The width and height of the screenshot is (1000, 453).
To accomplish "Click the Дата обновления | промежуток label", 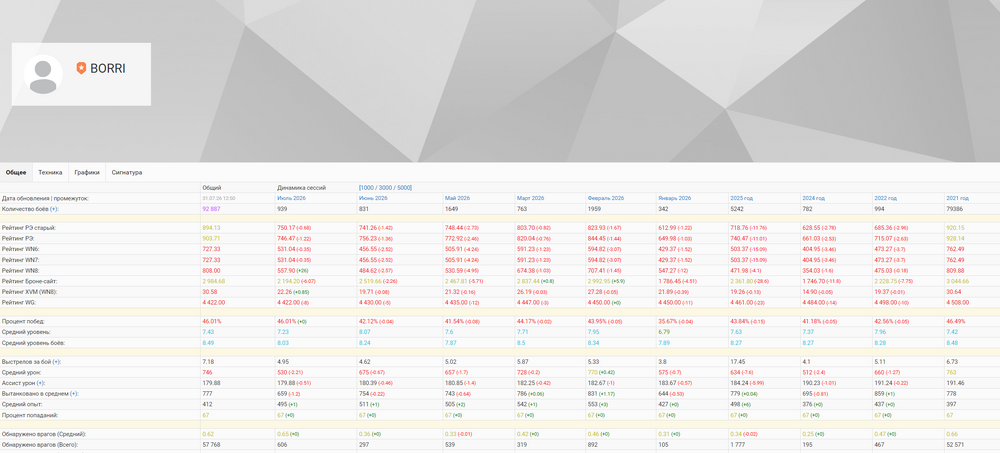I will click(x=46, y=198).
